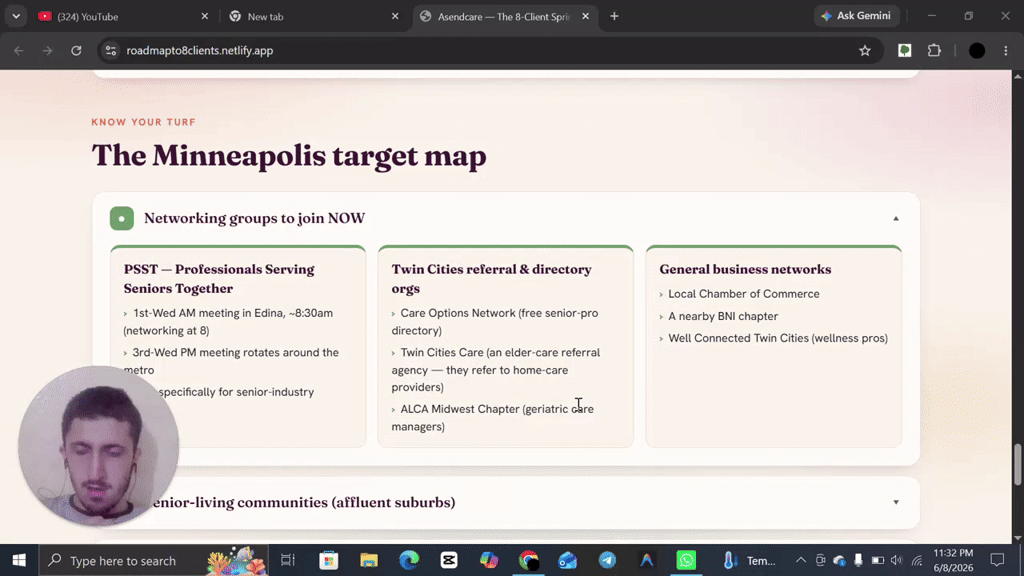1024x576 pixels.
Task: Click the battery tray icon
Action: coord(878,560)
